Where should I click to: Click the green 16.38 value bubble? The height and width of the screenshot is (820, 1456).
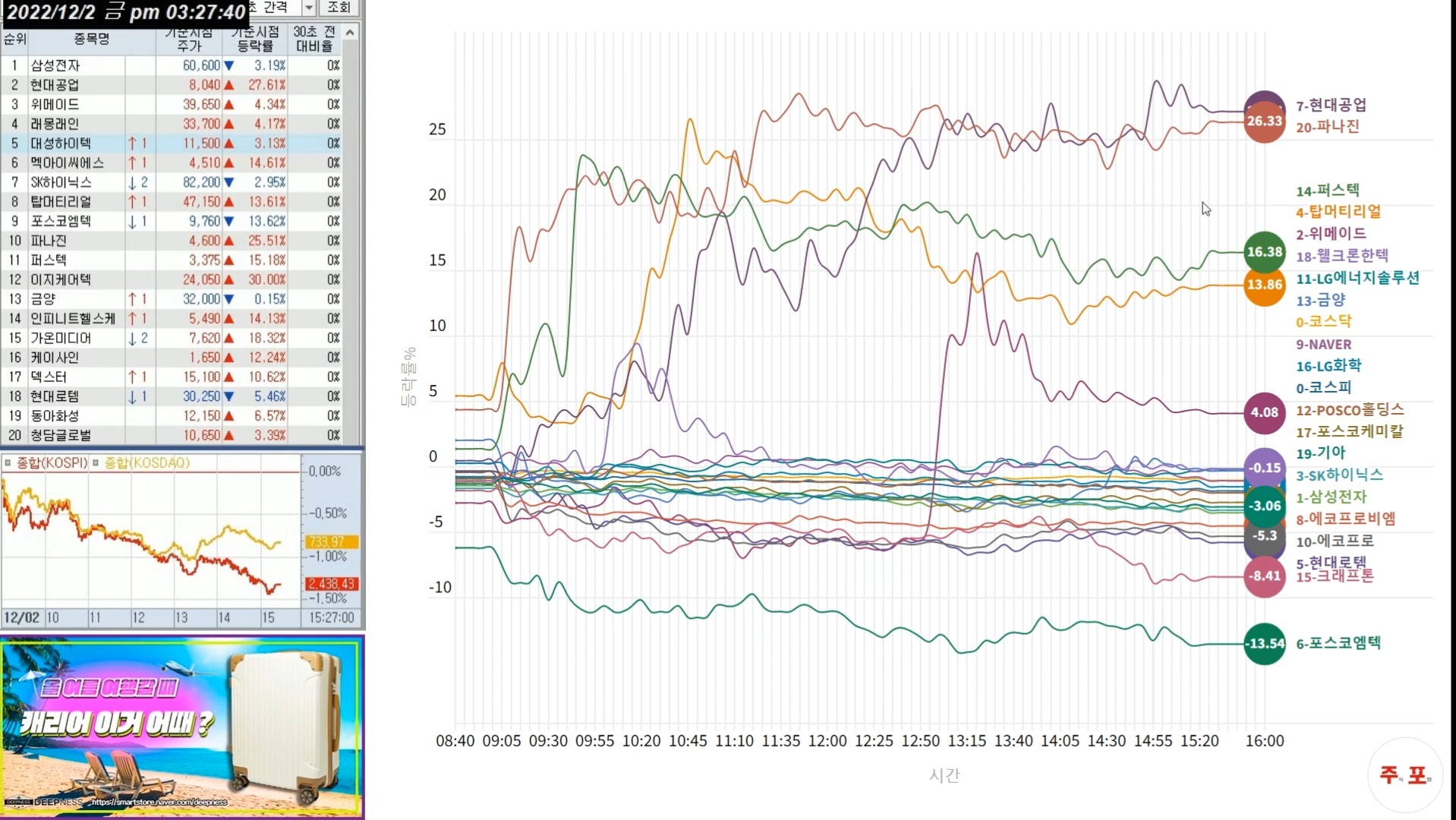tap(1265, 252)
